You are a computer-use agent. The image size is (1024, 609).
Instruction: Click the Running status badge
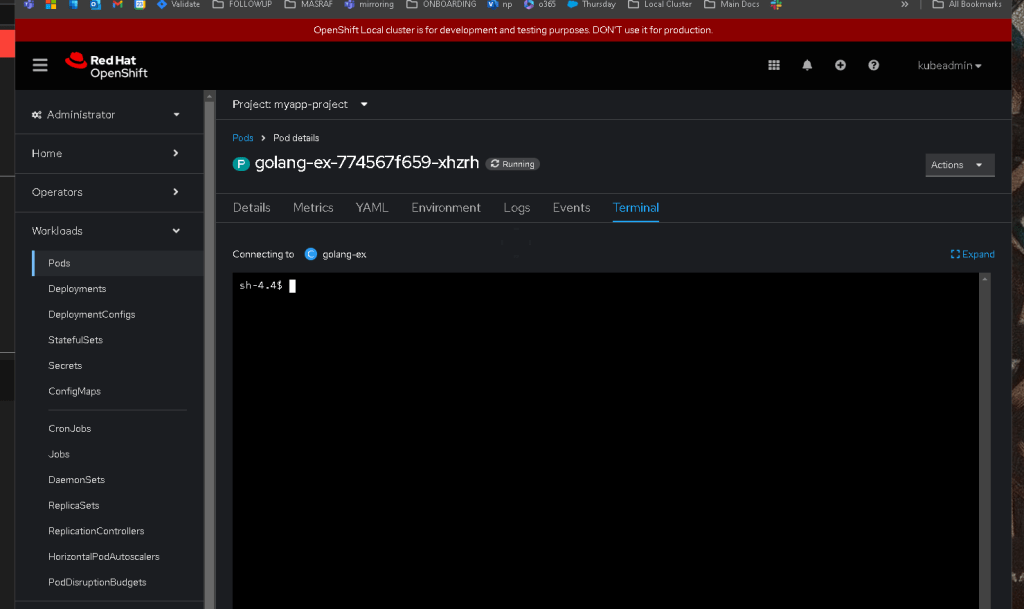click(513, 164)
